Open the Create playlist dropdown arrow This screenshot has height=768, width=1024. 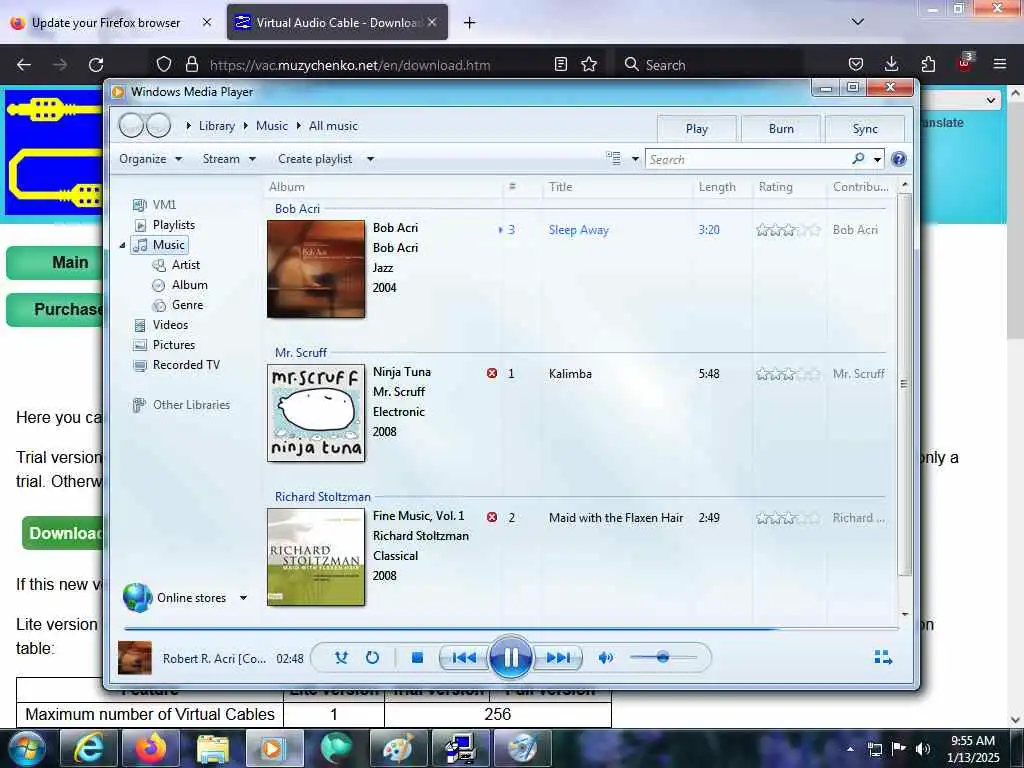370,159
